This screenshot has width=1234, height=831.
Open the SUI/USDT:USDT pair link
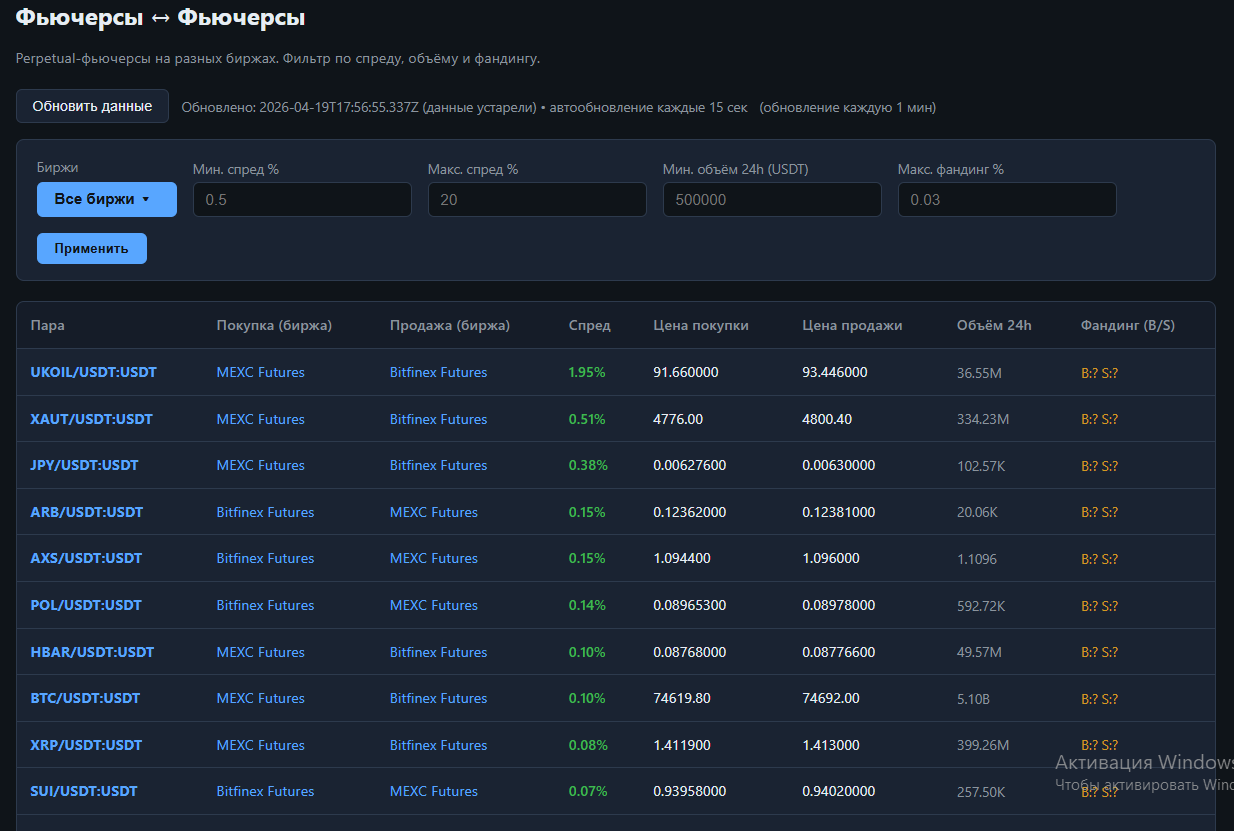(x=84, y=791)
